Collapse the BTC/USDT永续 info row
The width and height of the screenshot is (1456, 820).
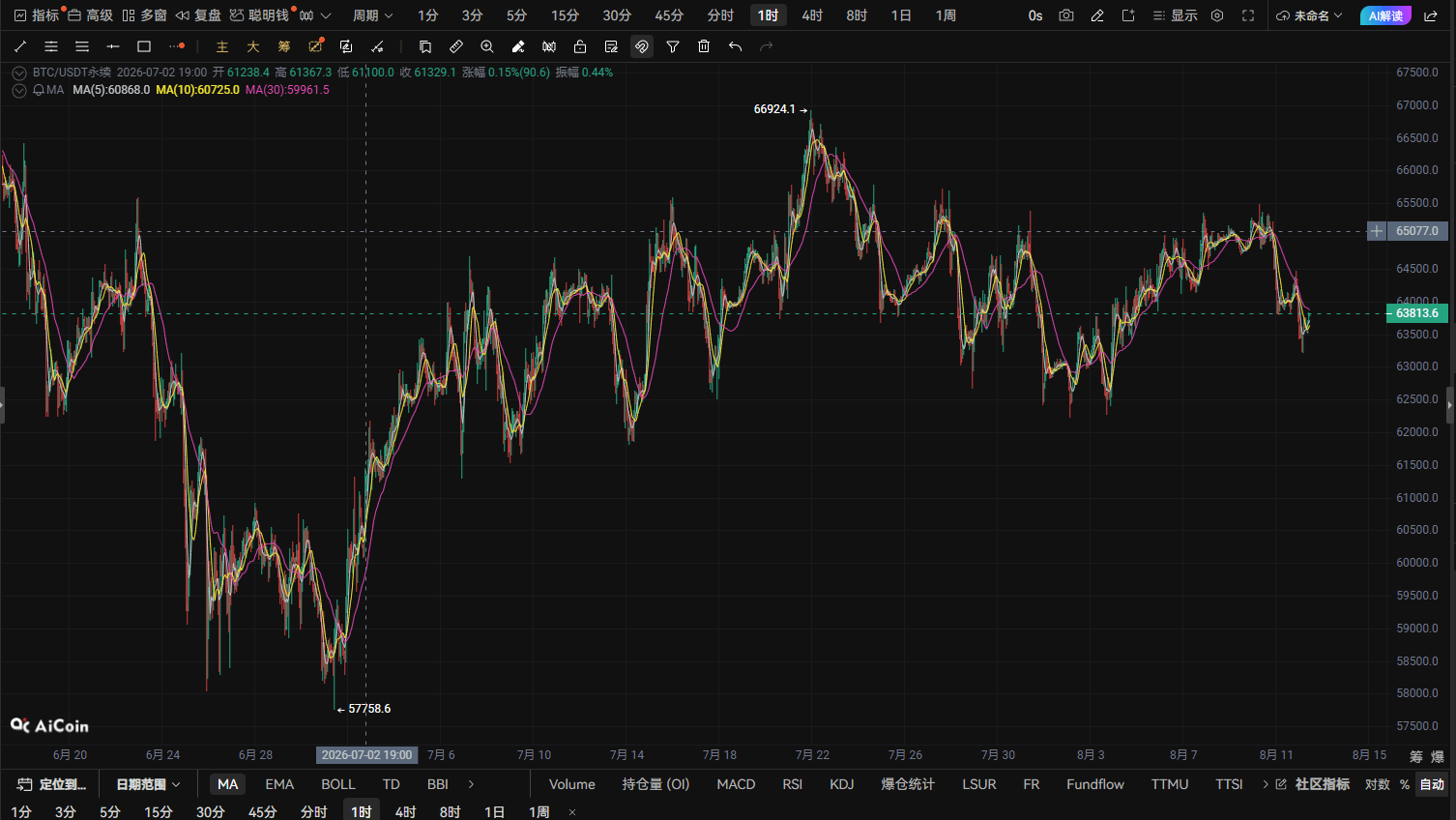pos(19,73)
